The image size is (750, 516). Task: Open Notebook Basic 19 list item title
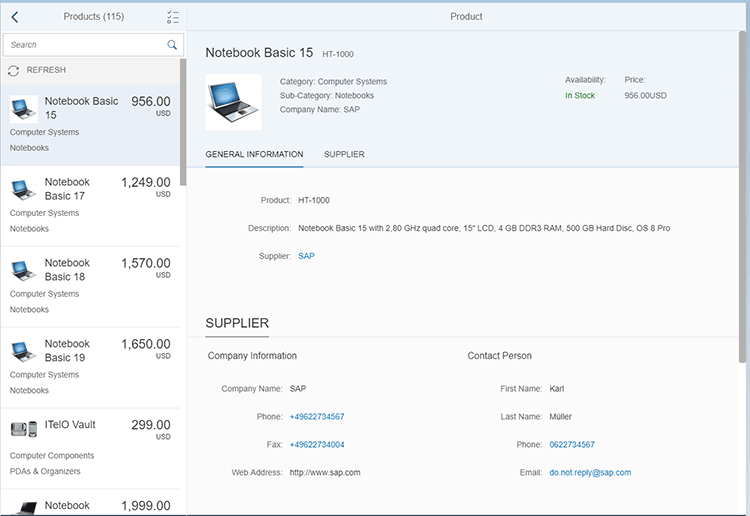pyautogui.click(x=67, y=351)
